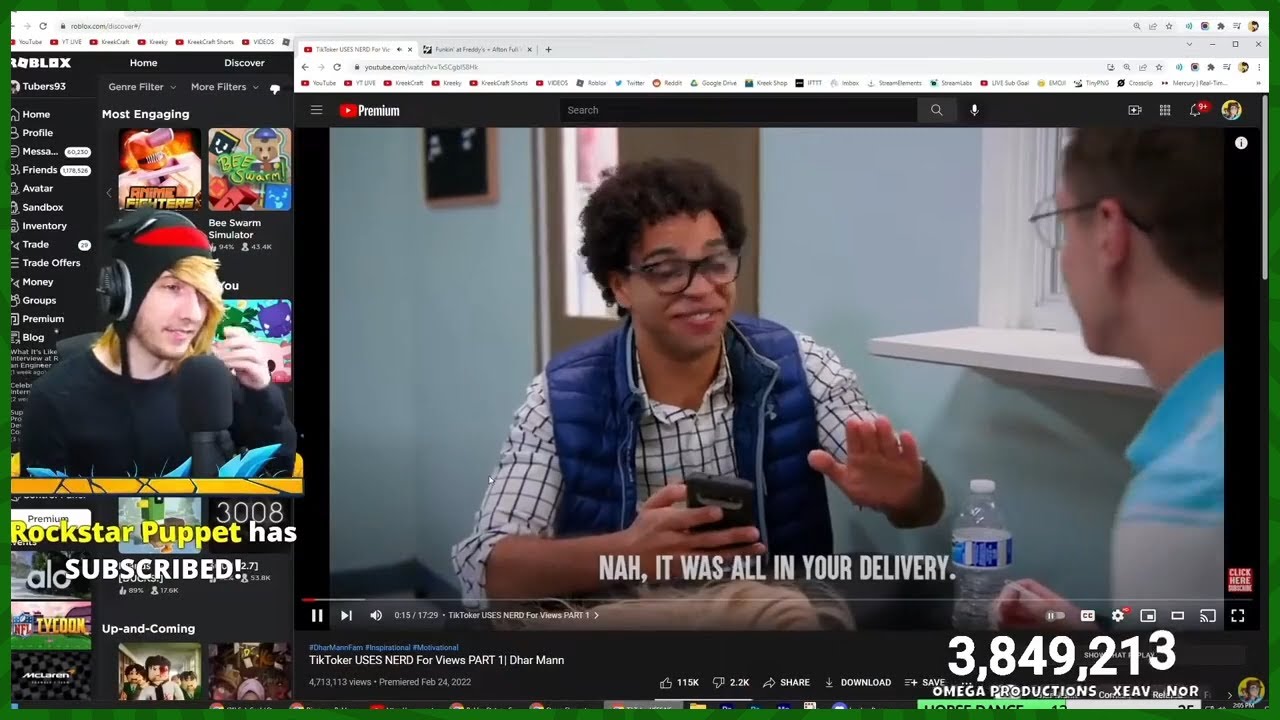Open the YouTube guide hamburger menu

[316, 110]
